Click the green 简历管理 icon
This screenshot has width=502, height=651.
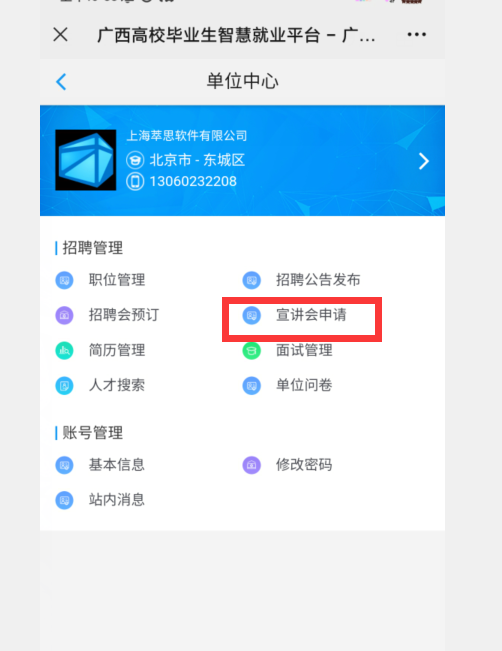(64, 350)
